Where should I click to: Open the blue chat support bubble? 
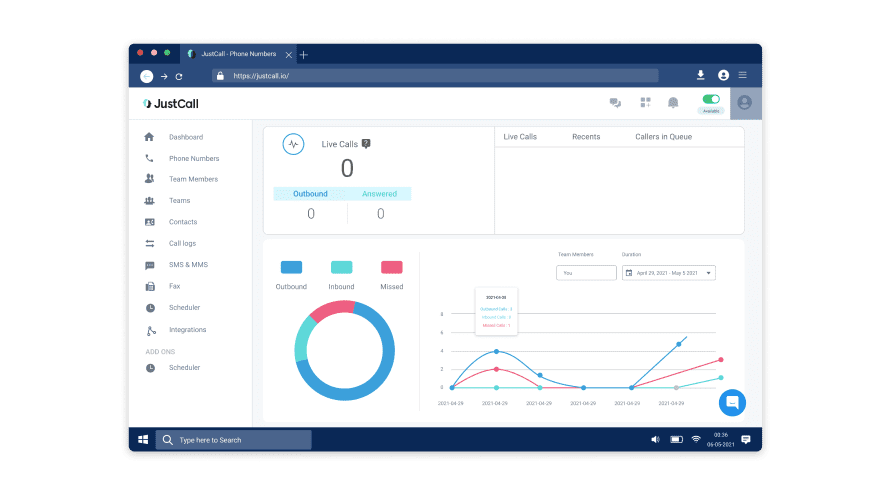pos(732,402)
